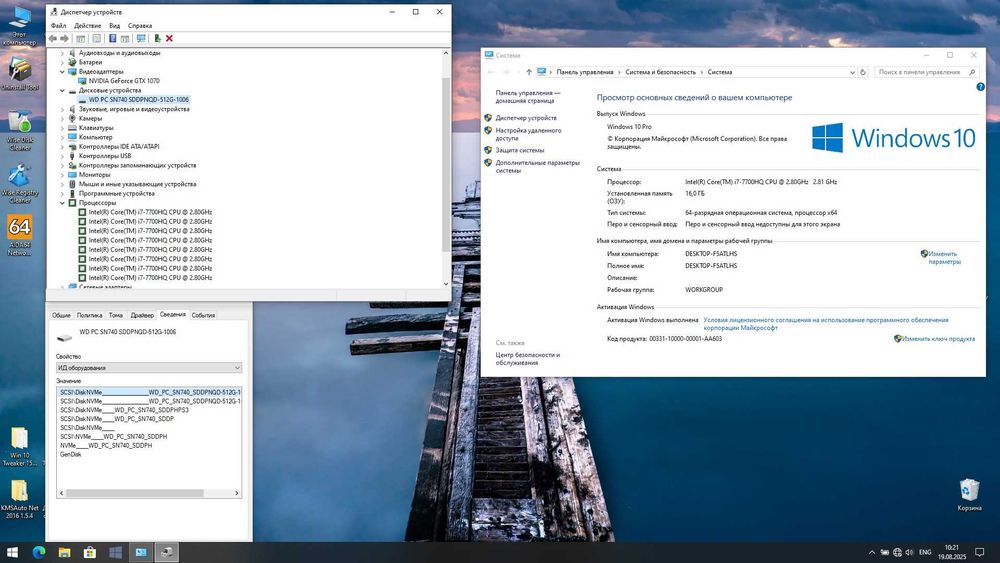Click the Windows Start button
Viewport: 1000px width, 563px height.
12,552
